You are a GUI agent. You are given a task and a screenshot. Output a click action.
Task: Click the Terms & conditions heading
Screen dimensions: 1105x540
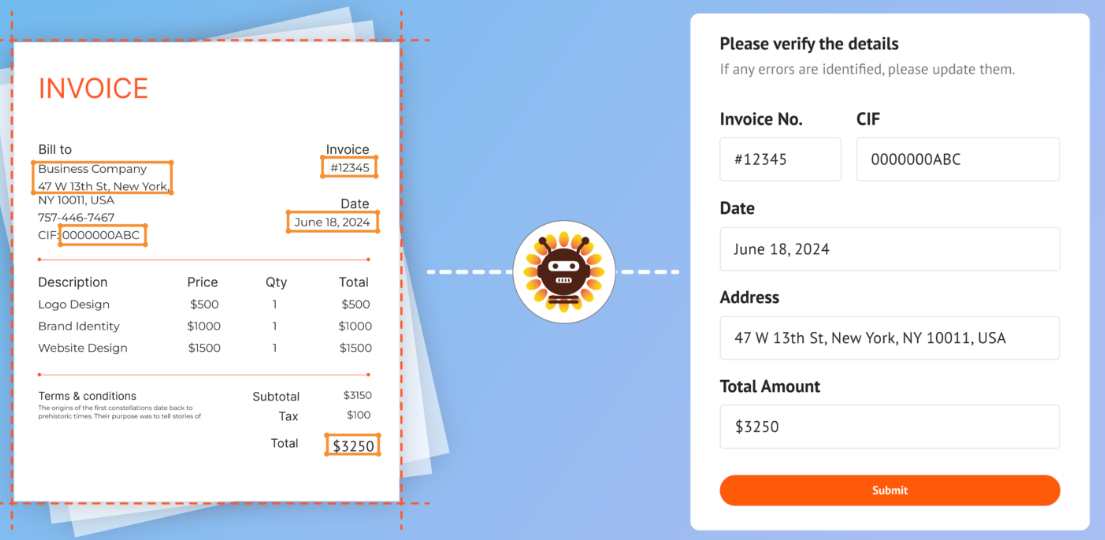87,396
